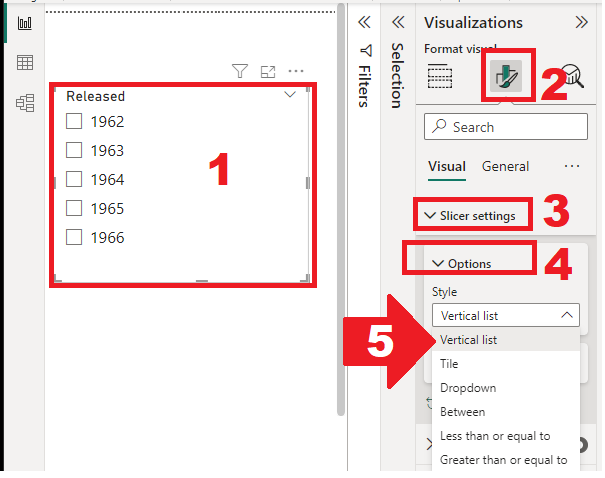Switch to the General tab
Viewport: 605px width, 478px height.
tap(505, 167)
